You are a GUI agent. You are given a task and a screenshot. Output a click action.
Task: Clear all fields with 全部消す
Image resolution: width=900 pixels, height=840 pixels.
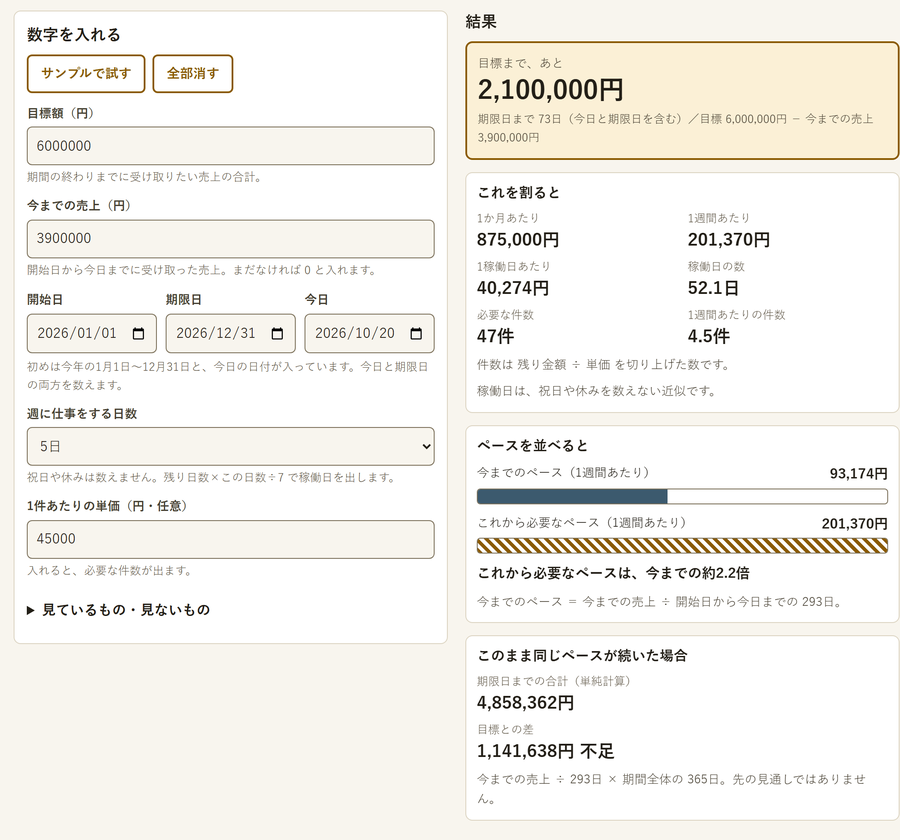193,73
